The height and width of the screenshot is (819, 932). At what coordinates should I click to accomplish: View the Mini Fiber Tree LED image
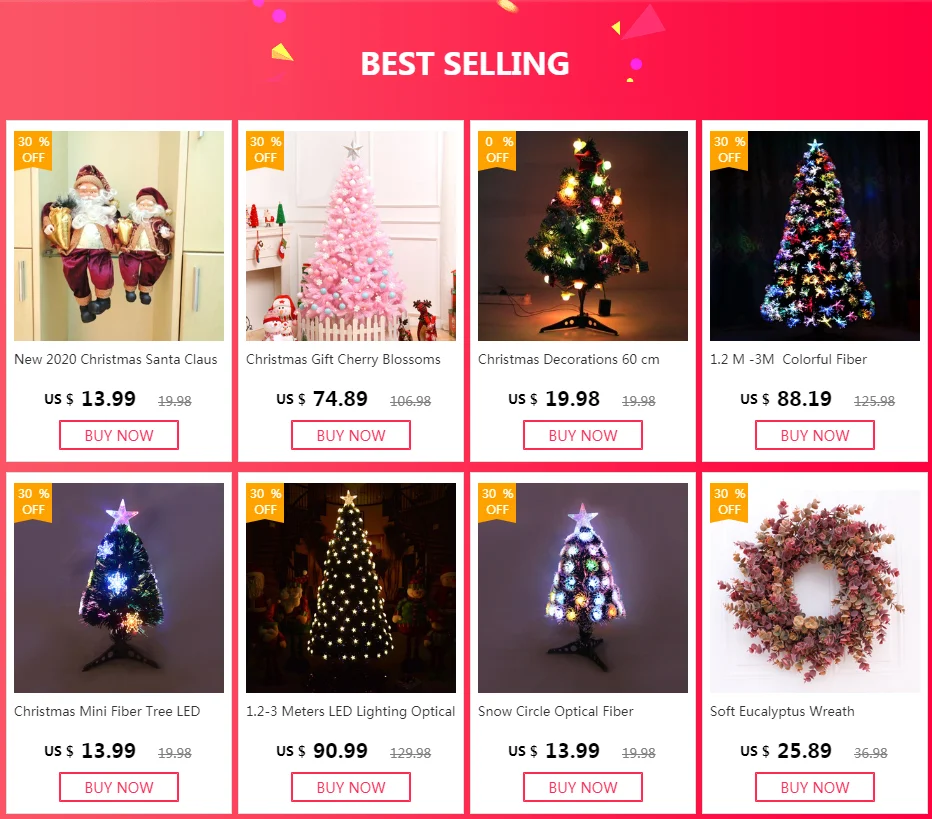click(x=119, y=588)
